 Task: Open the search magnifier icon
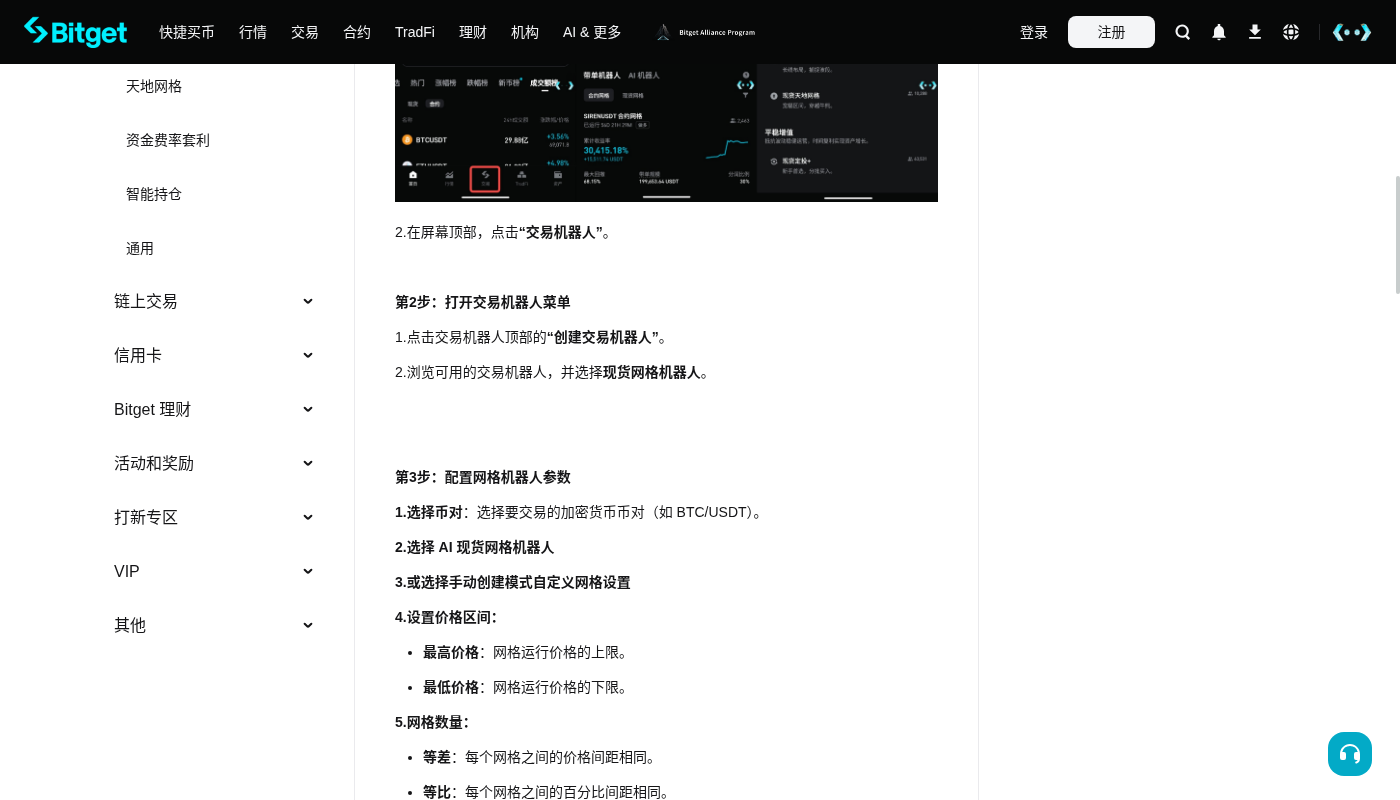tap(1183, 32)
